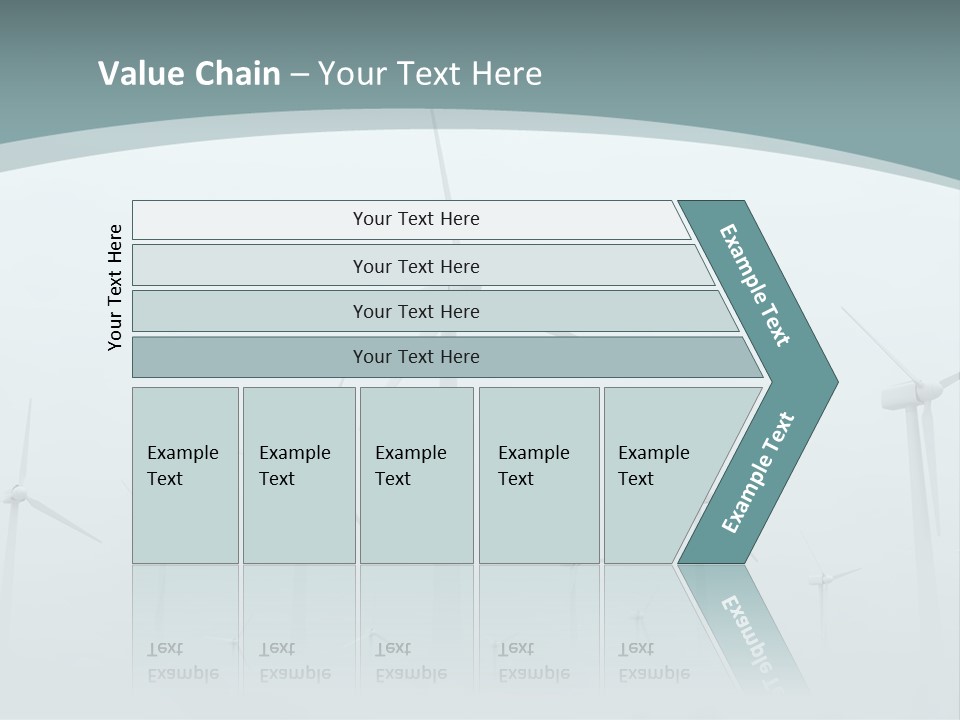960x720 pixels.
Task: Select the second "Your Text Here" bar
Action: (415, 266)
